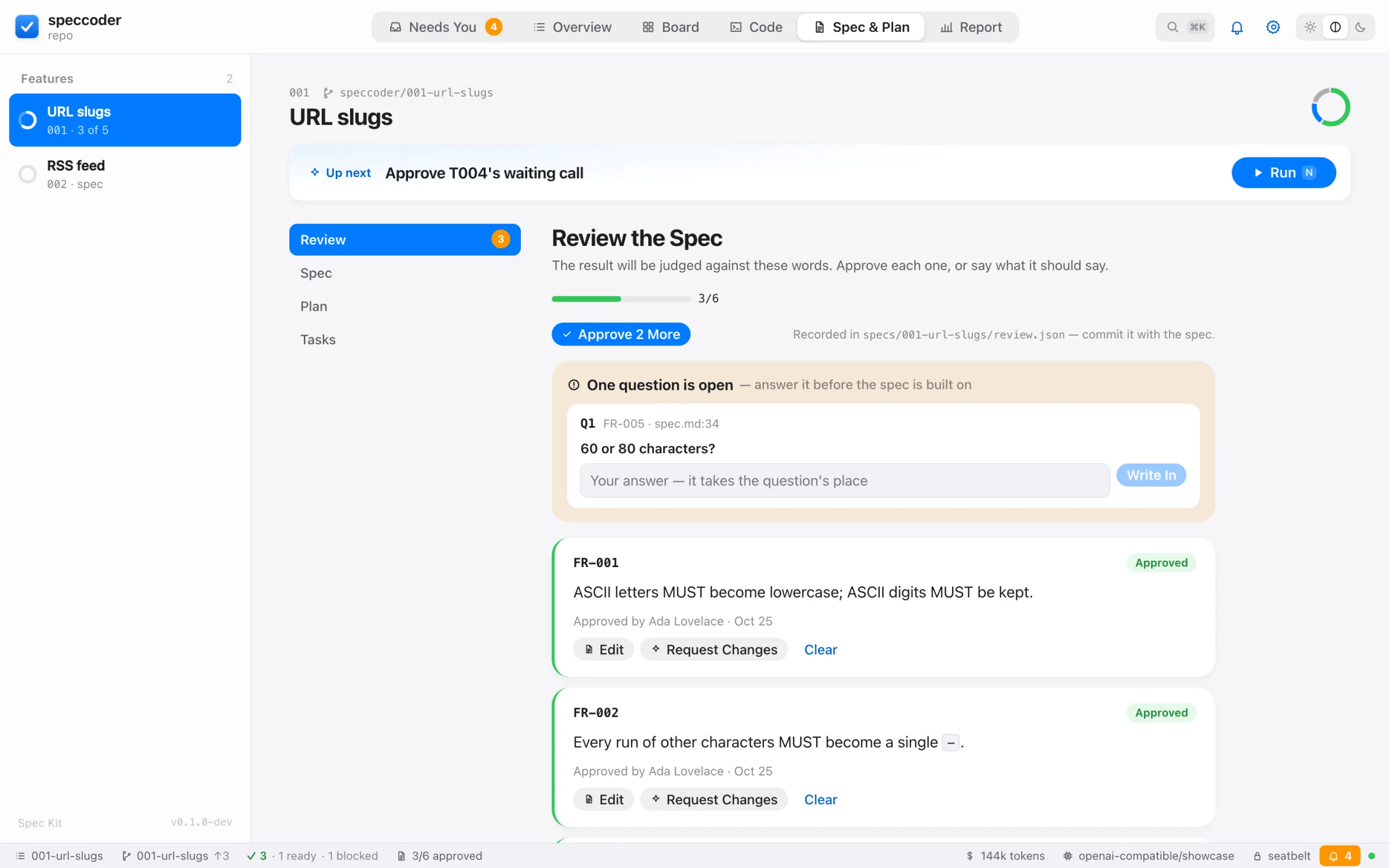
Task: Open the Tasks section
Action: click(x=405, y=340)
